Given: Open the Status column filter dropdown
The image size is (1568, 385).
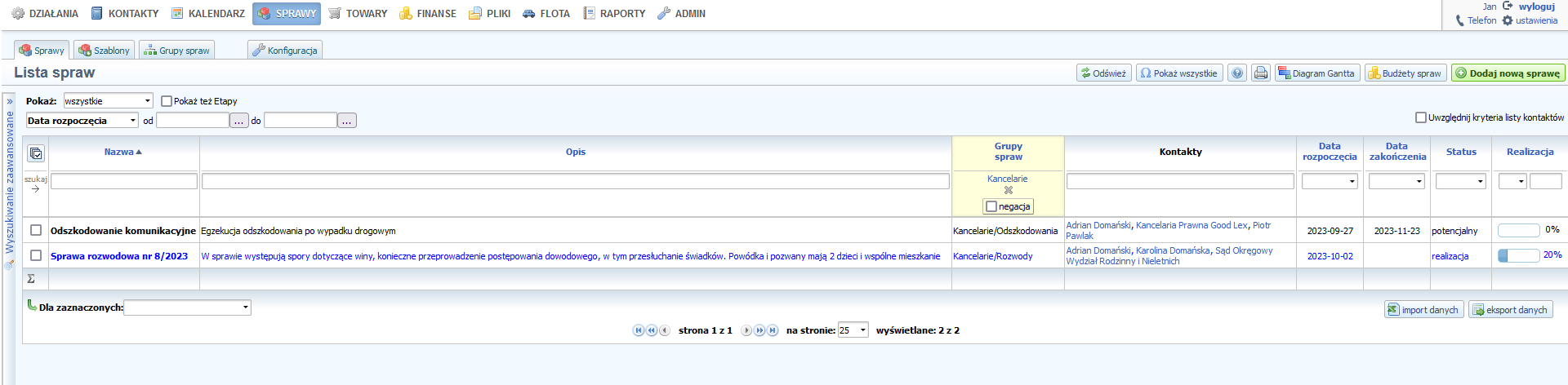Looking at the screenshot, I should click(x=1460, y=181).
